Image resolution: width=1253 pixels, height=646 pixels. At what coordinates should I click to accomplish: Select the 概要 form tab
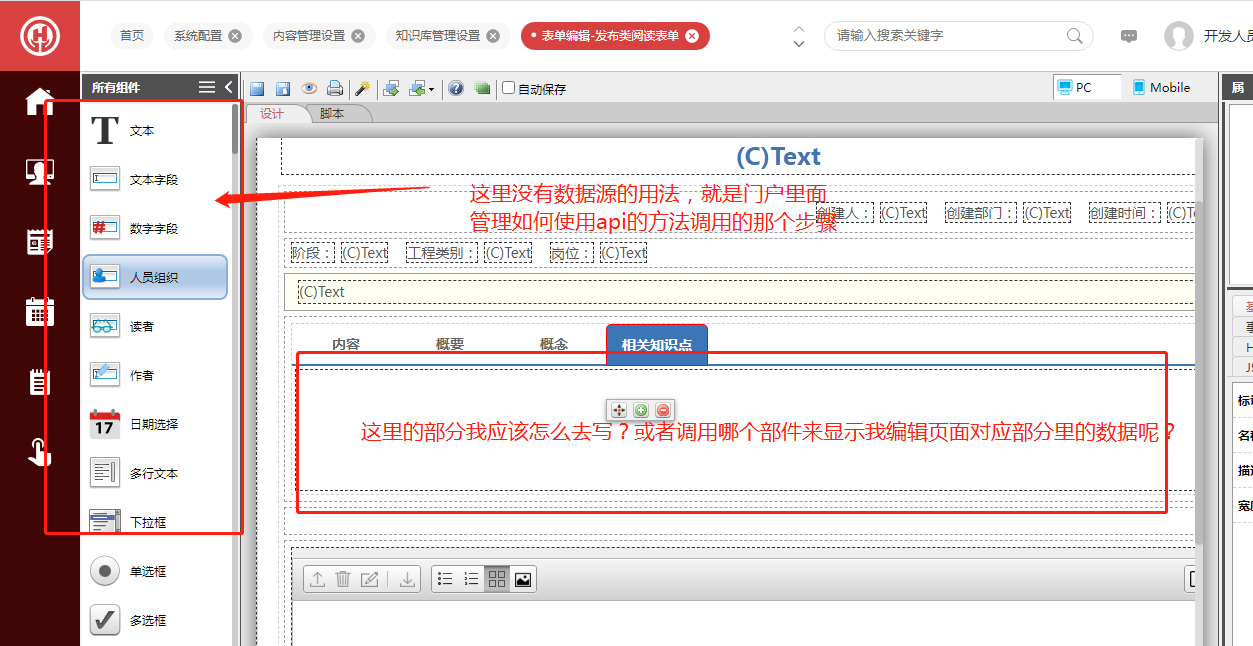450,344
